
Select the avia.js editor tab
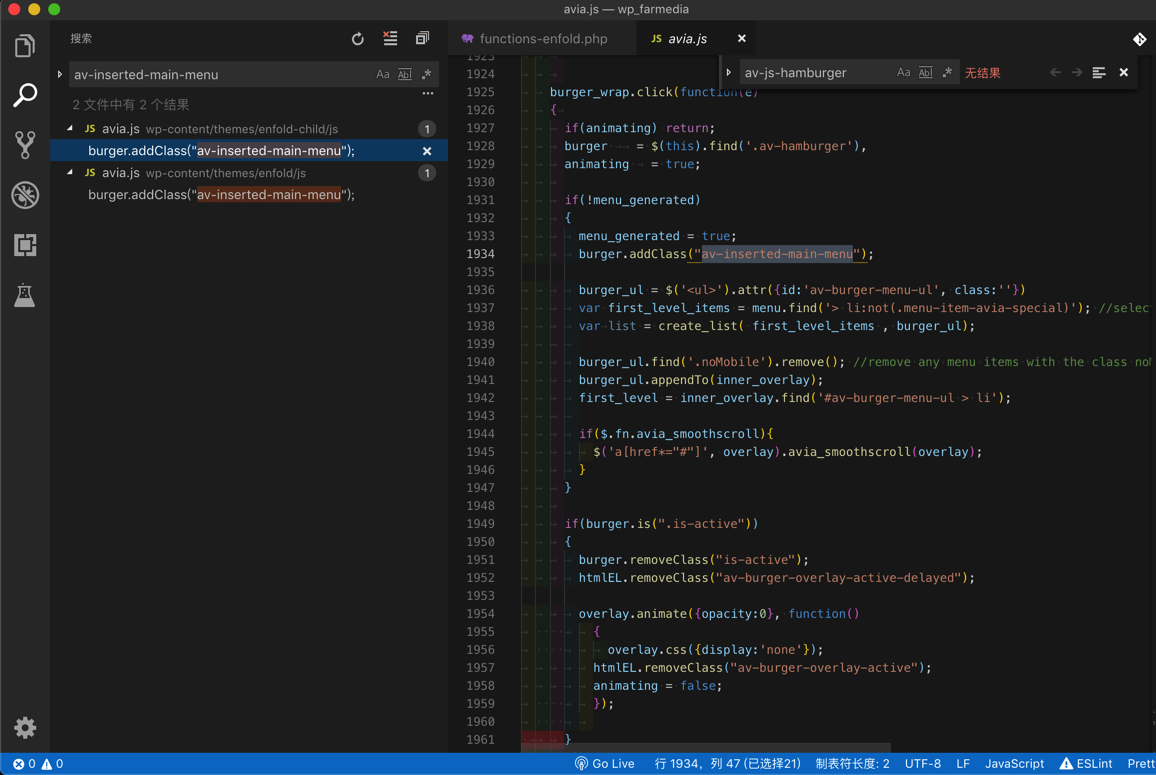[x=686, y=39]
